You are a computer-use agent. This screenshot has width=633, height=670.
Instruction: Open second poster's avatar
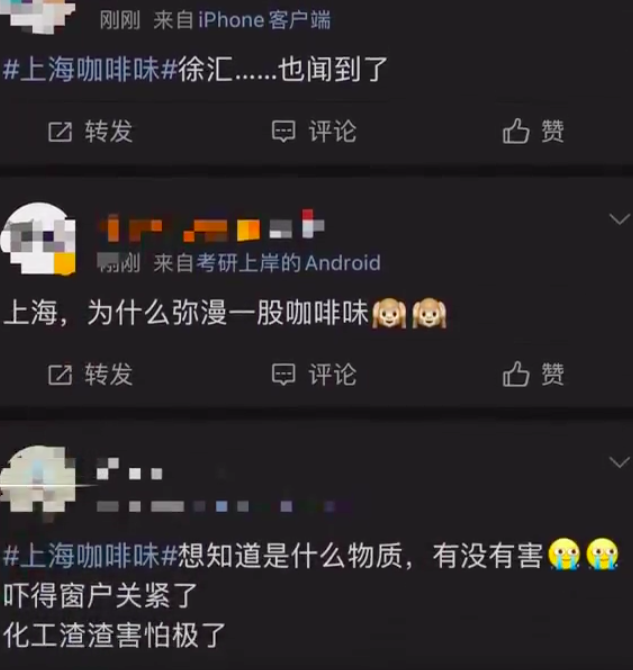click(38, 238)
